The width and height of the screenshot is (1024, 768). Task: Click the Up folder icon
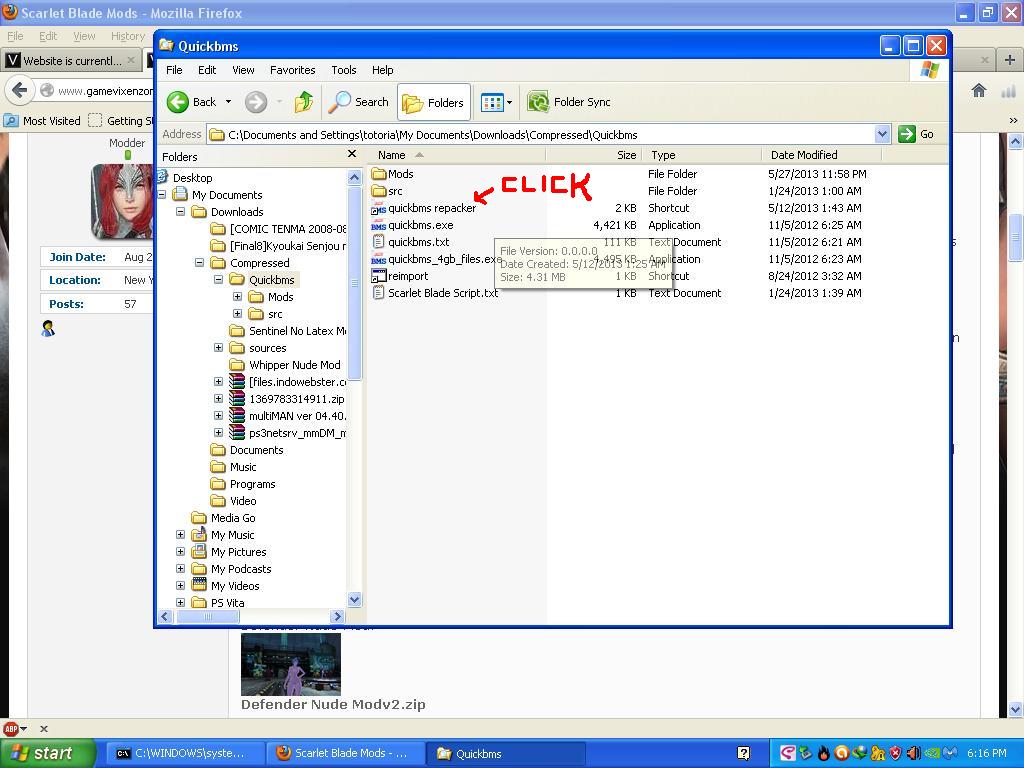pyautogui.click(x=304, y=102)
